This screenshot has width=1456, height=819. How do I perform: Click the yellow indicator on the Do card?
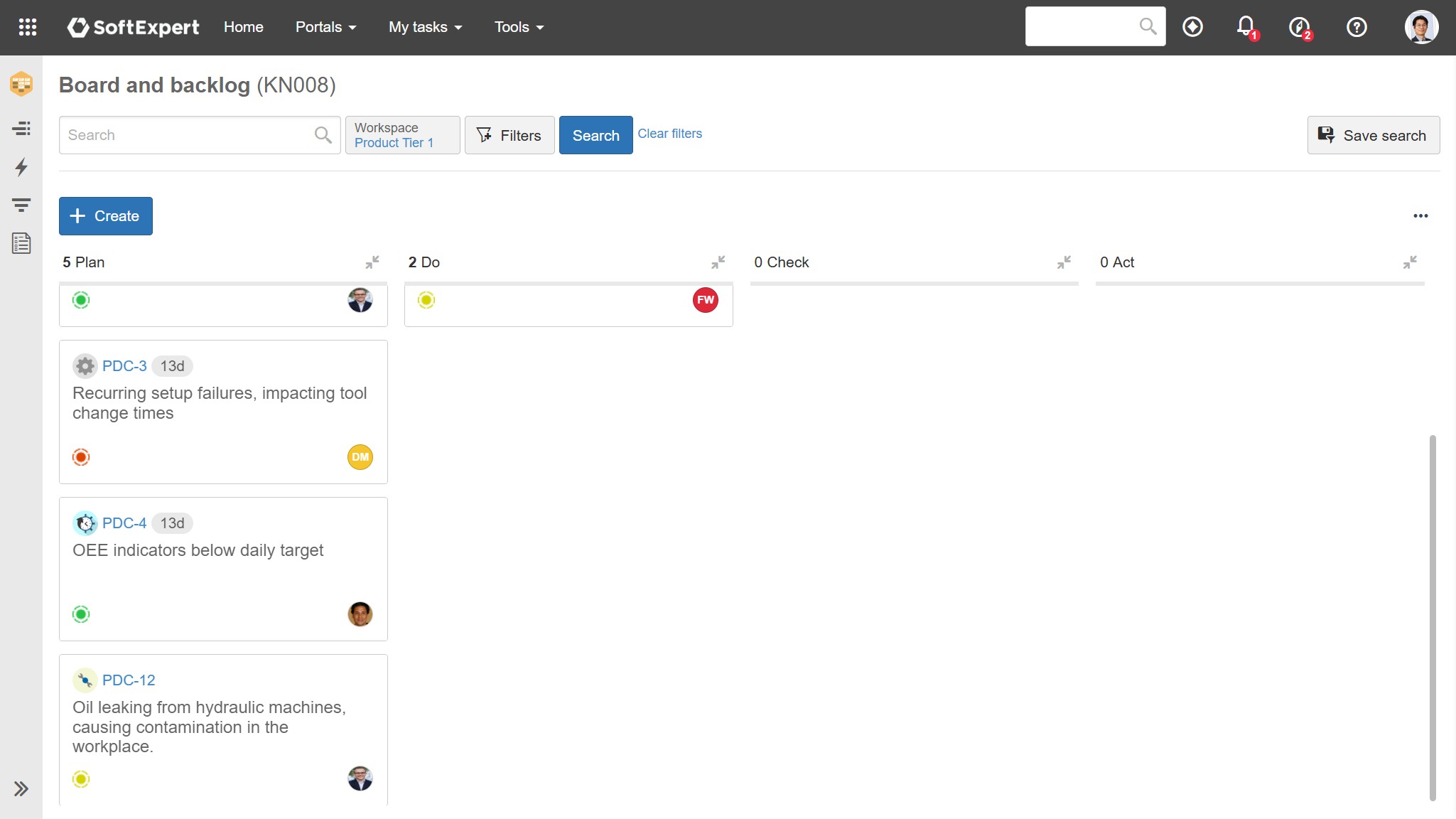click(x=426, y=300)
